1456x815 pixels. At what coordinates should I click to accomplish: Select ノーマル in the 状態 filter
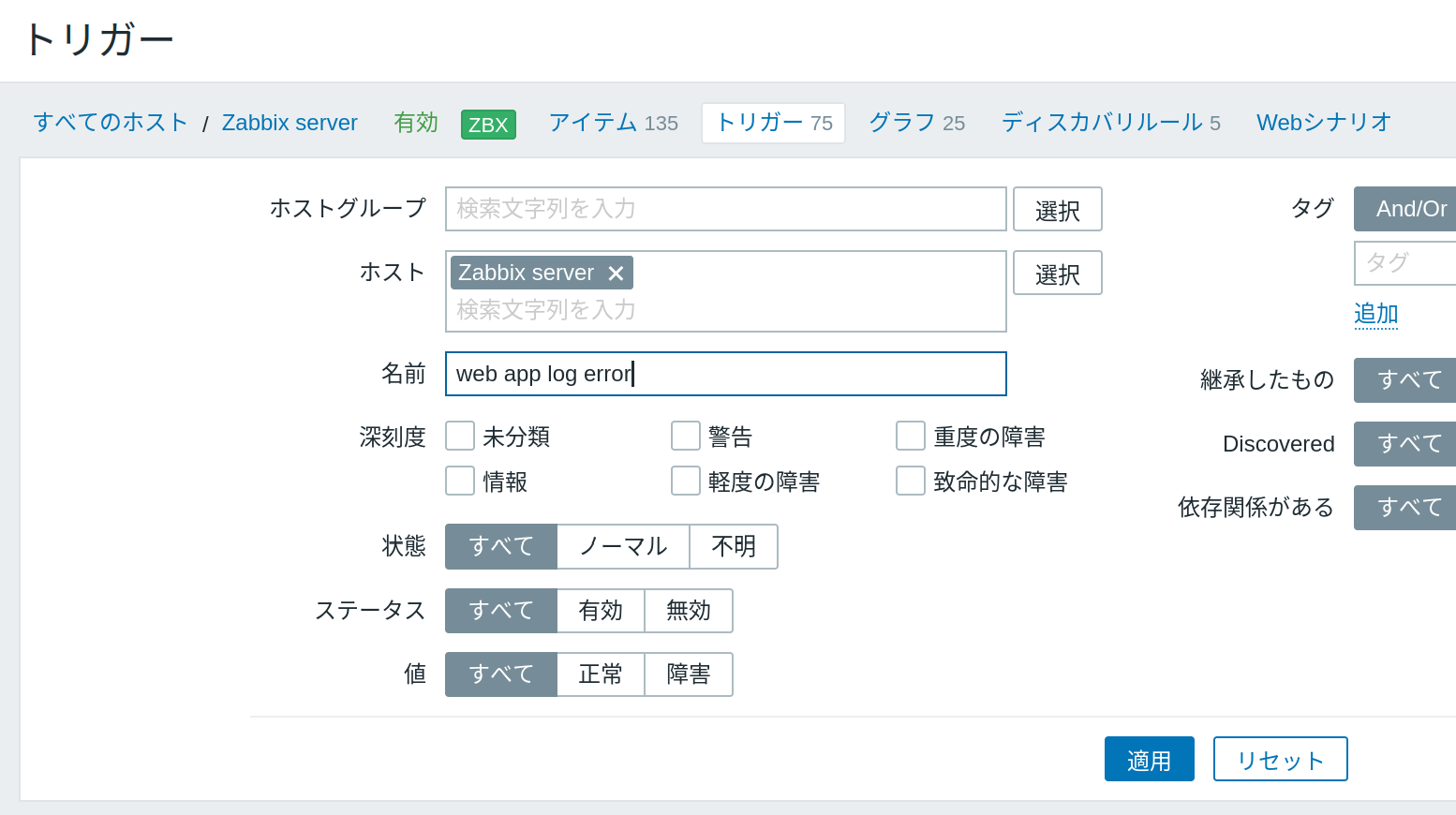pyautogui.click(x=622, y=546)
